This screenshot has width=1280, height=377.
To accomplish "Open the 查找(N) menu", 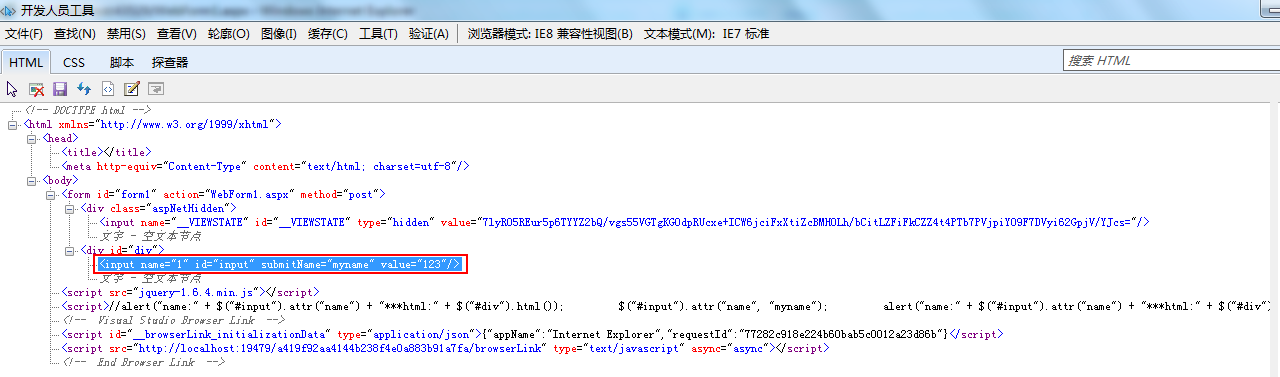I will (x=75, y=34).
